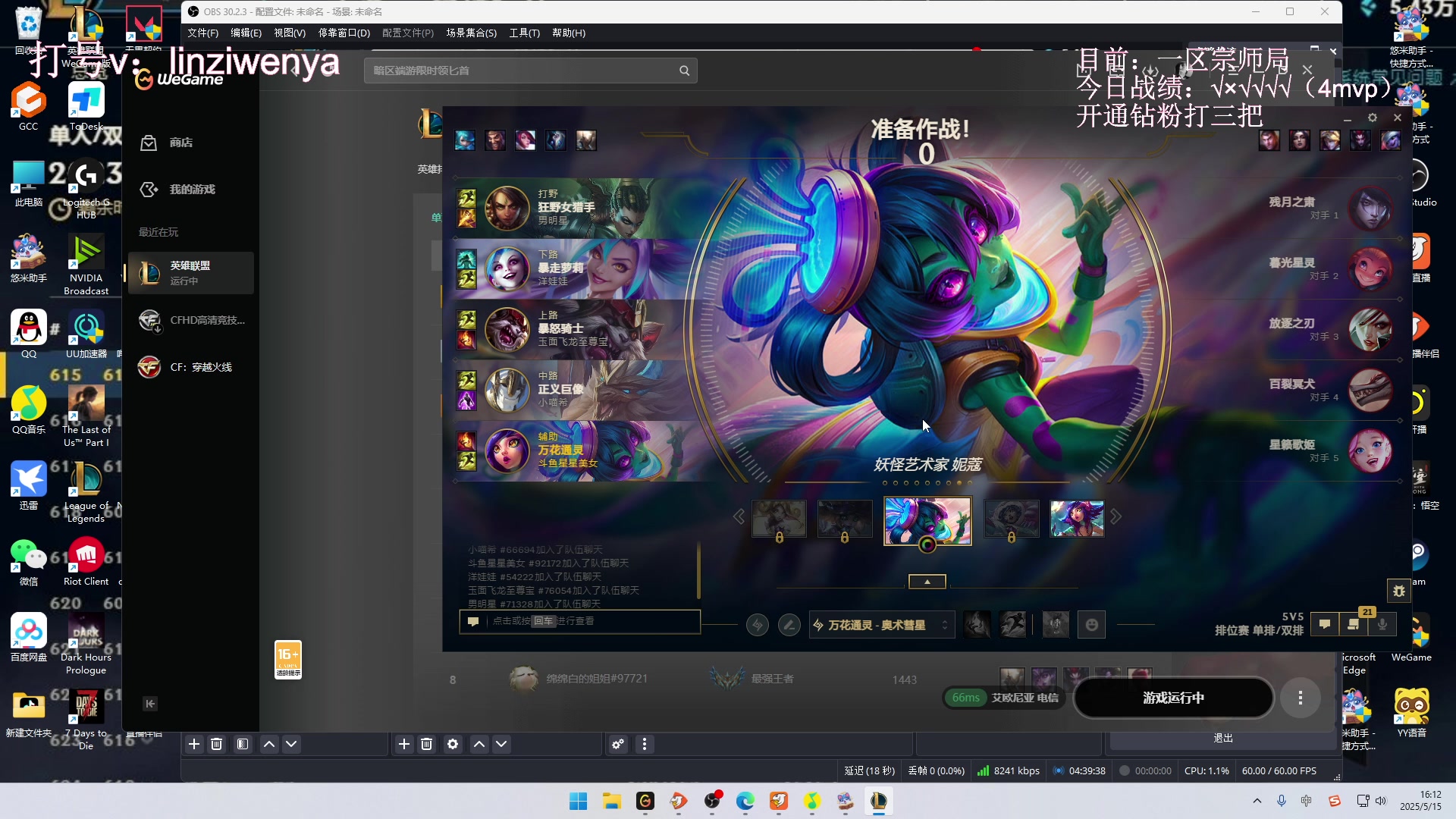Image resolution: width=1456 pixels, height=819 pixels.
Task: Click 百裂冥犬 opponent 4 portrait
Action: 1371,390
